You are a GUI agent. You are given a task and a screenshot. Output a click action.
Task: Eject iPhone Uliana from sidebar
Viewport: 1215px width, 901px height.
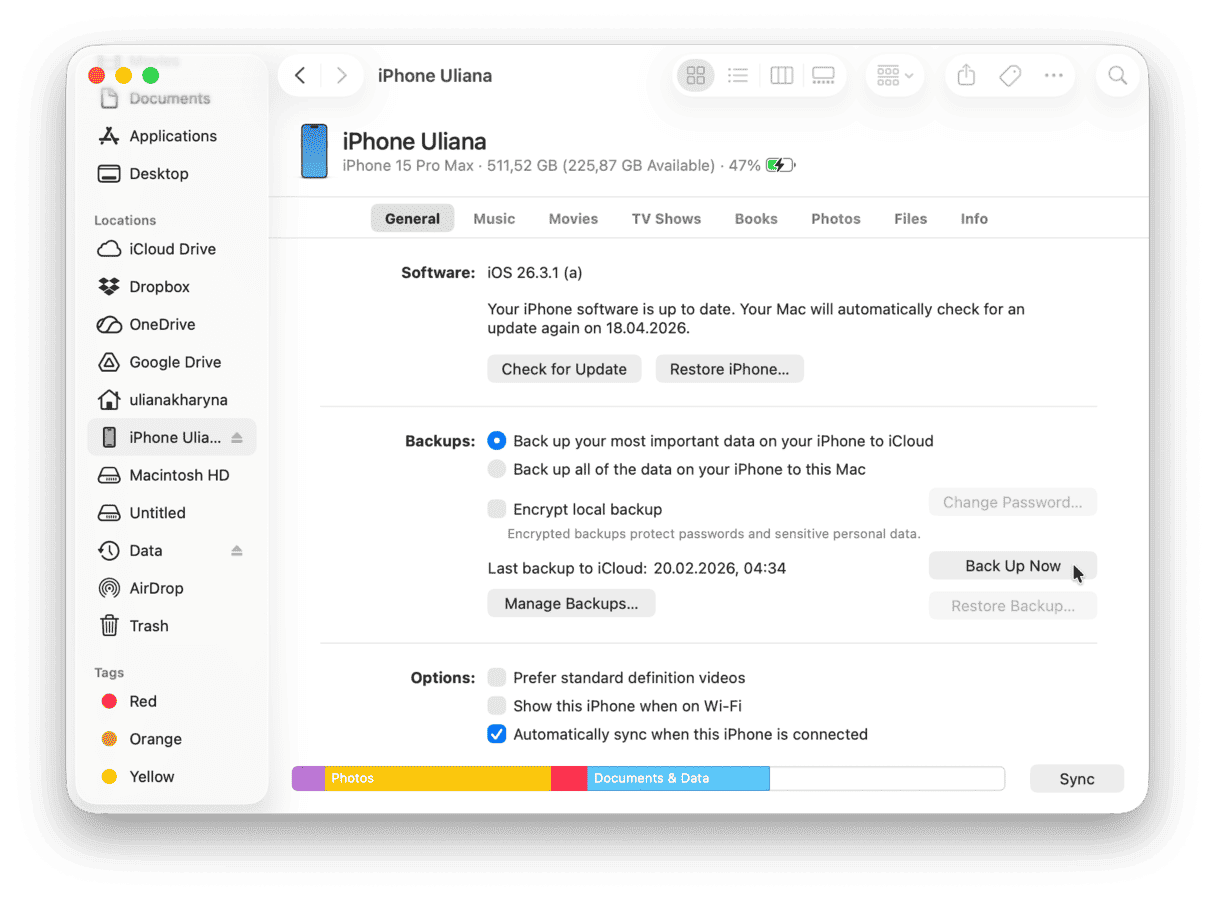coord(237,438)
